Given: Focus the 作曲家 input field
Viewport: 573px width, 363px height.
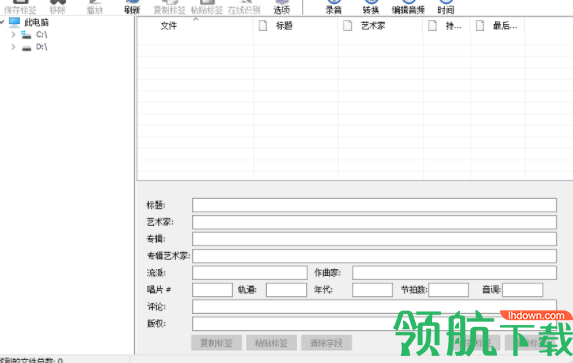Looking at the screenshot, I should 454,273.
